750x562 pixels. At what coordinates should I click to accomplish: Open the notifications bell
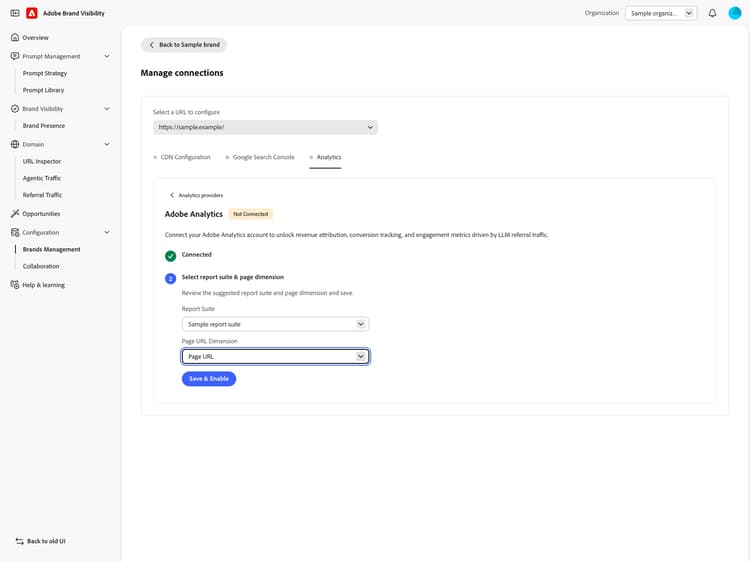click(712, 13)
